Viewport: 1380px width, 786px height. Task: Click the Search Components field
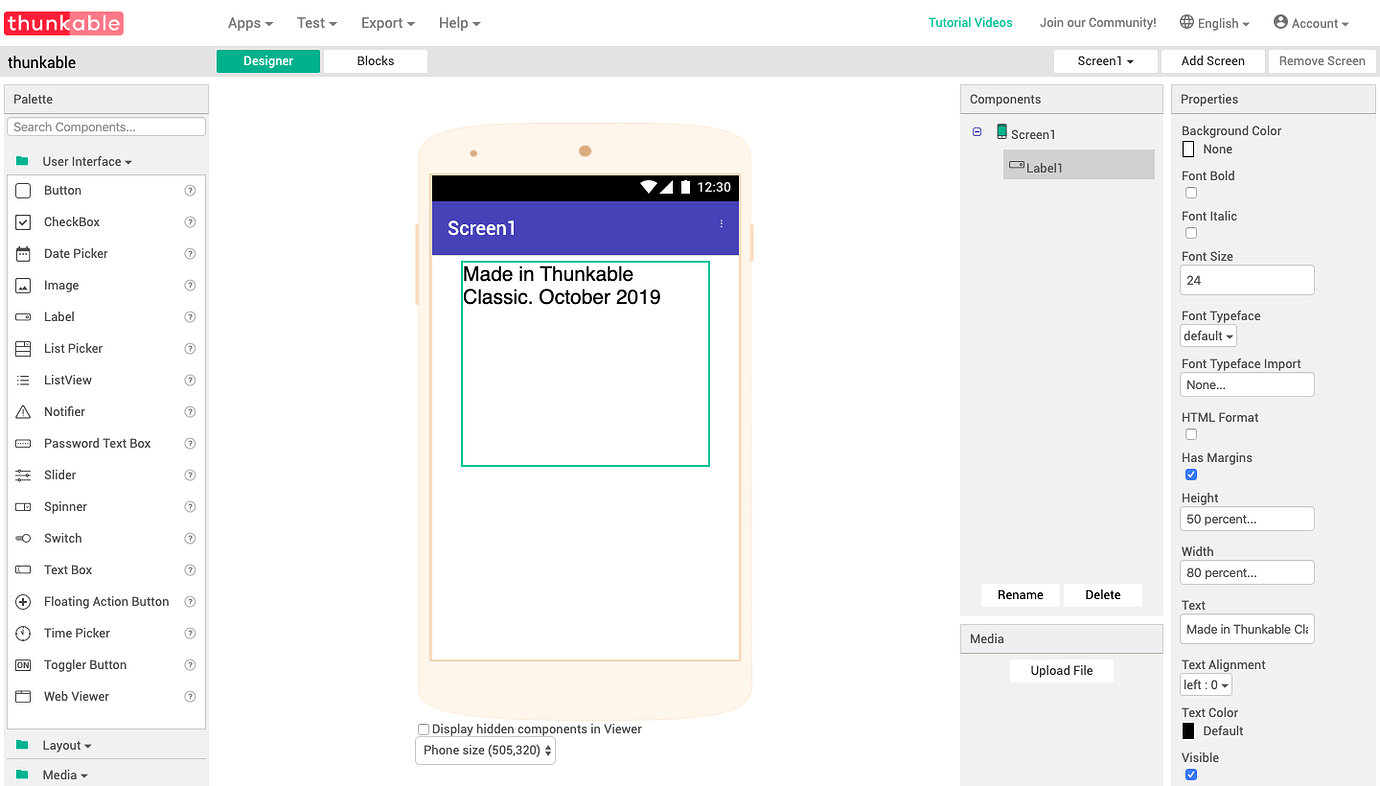click(106, 126)
